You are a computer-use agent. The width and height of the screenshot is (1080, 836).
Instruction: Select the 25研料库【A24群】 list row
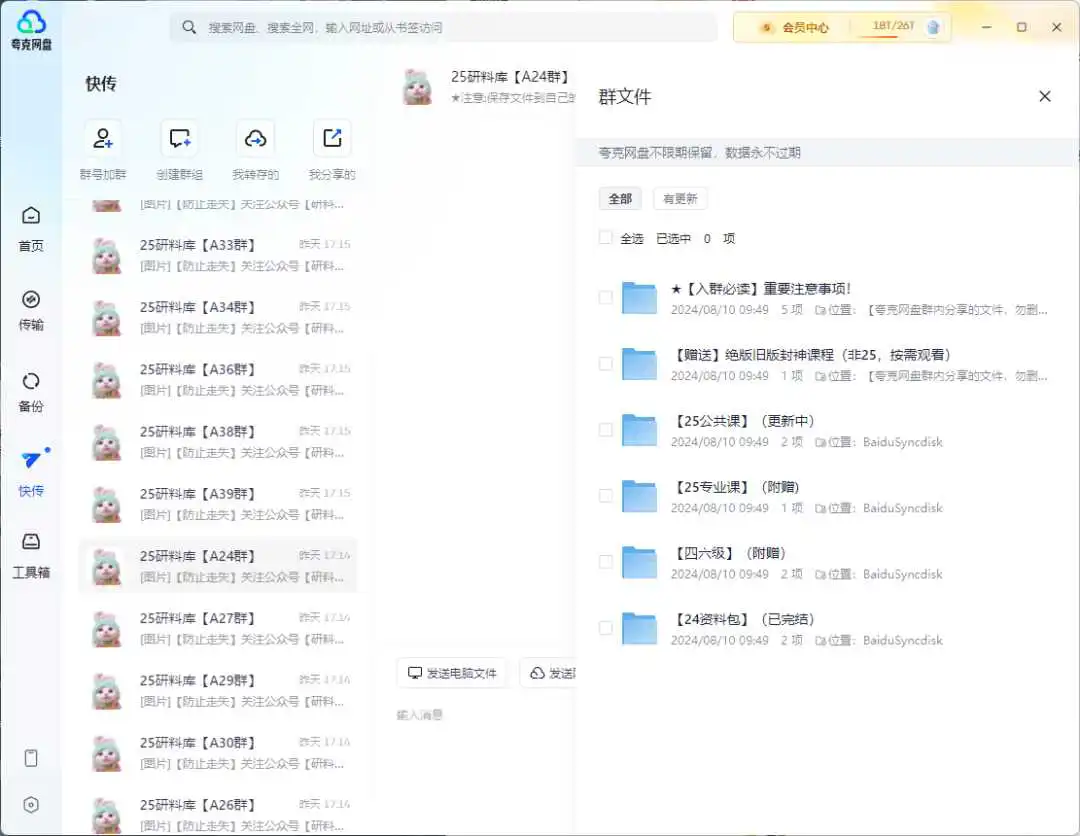point(218,566)
